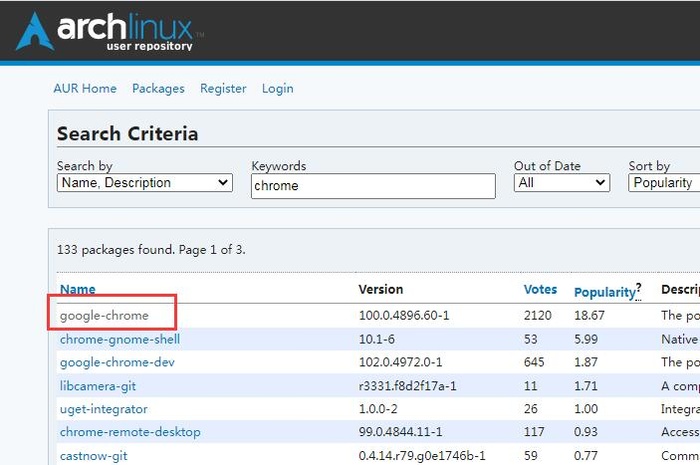The image size is (700, 465).
Task: Open the Register page
Action: tap(223, 88)
